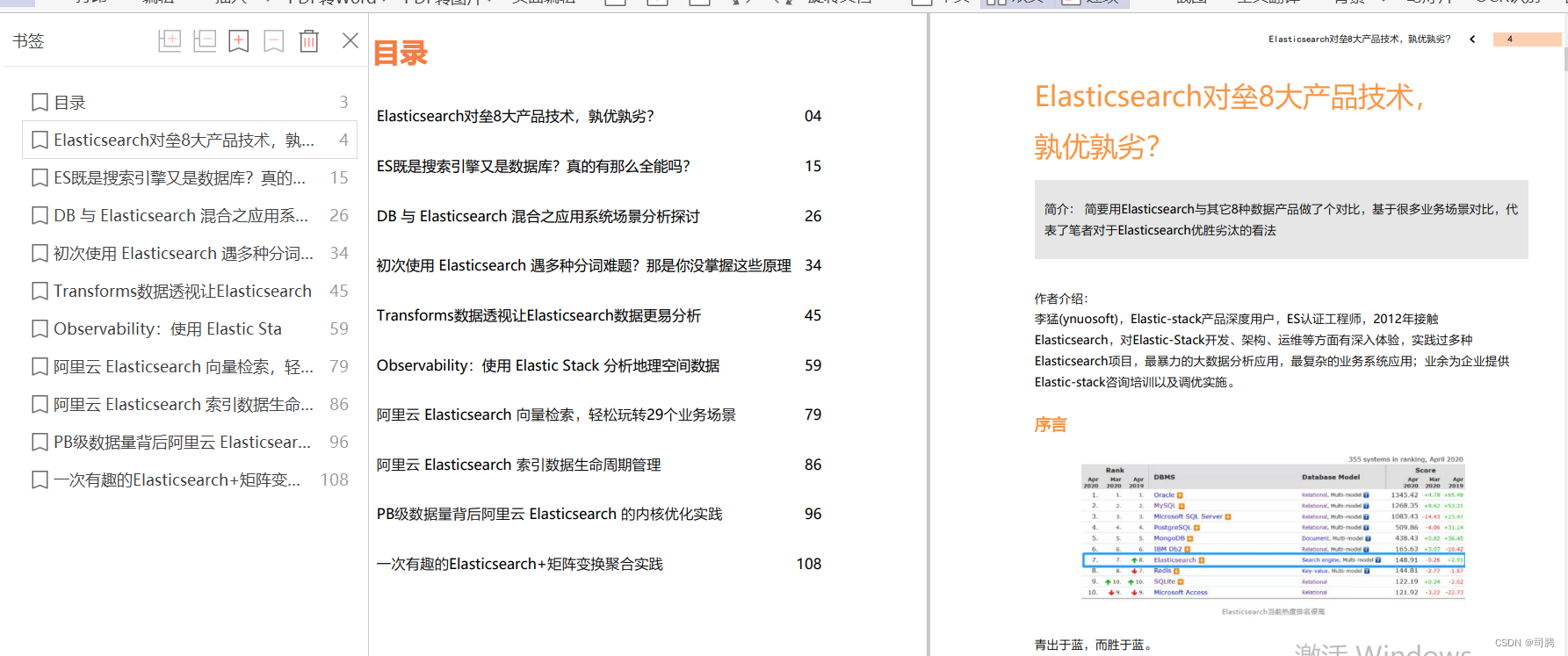Click the page number 4 box in header
1568x656 pixels.
pos(1526,39)
